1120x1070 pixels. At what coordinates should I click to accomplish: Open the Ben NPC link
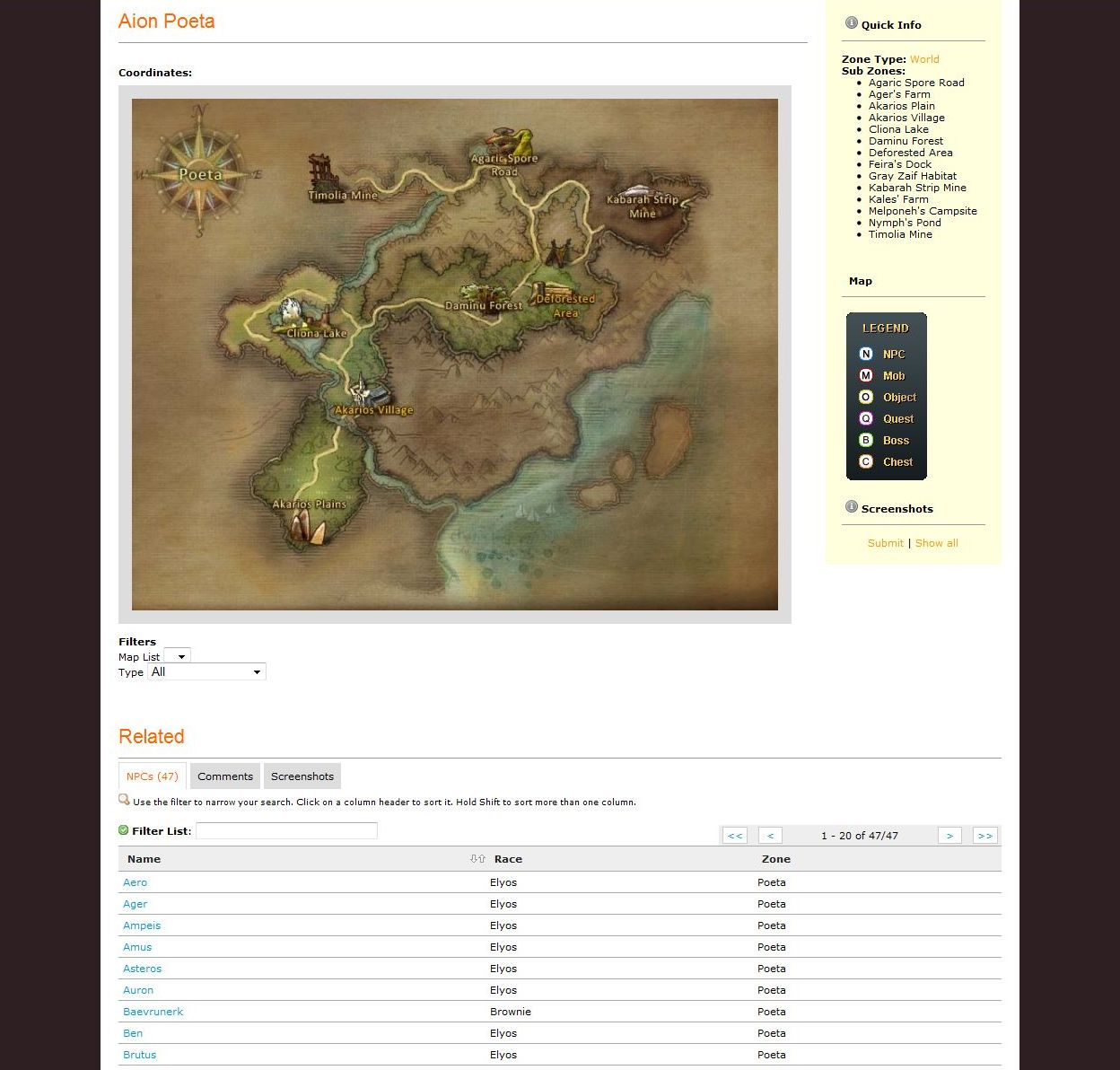pyautogui.click(x=133, y=1033)
